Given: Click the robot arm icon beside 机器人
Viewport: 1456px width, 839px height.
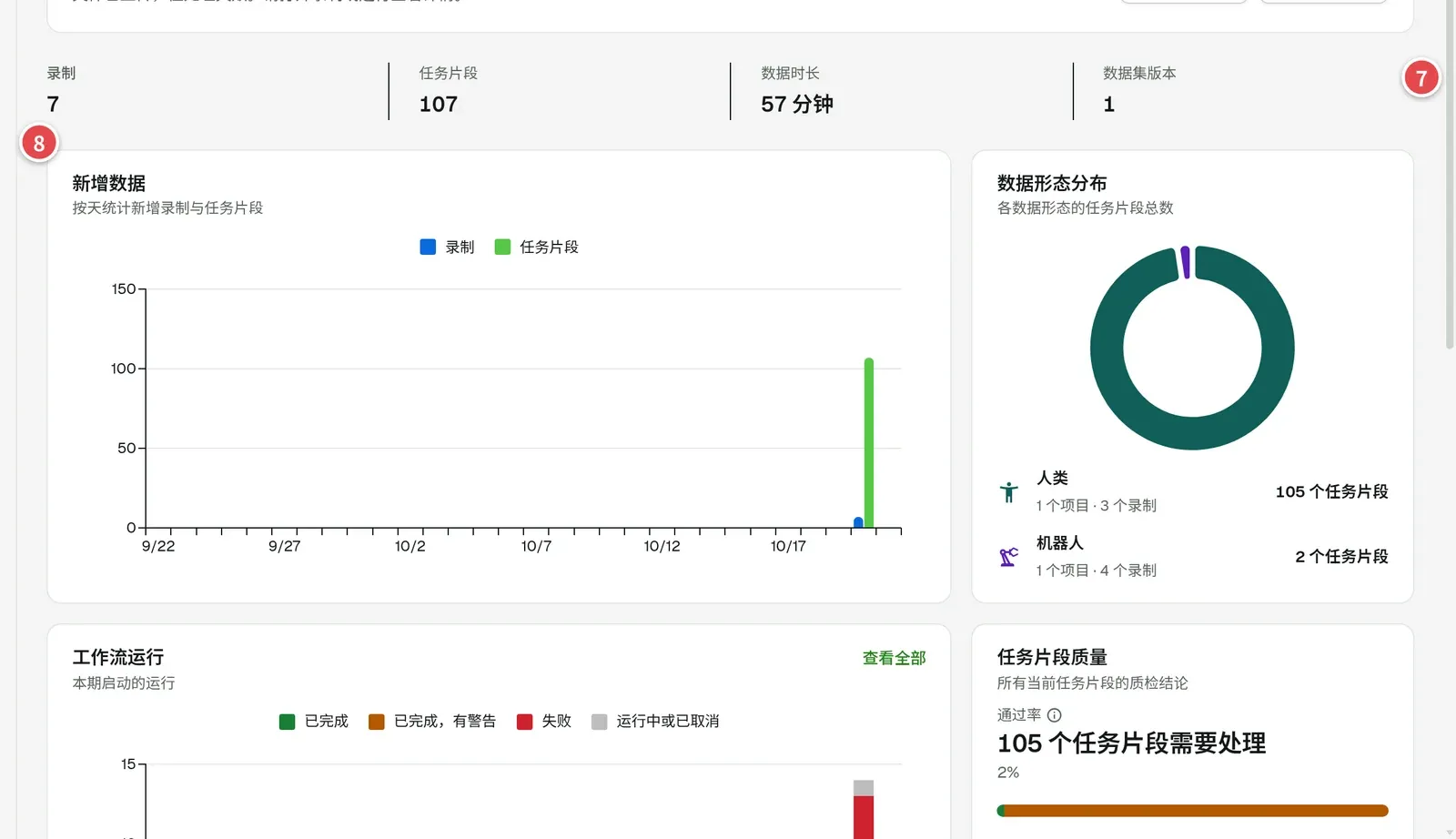Looking at the screenshot, I should [1008, 557].
